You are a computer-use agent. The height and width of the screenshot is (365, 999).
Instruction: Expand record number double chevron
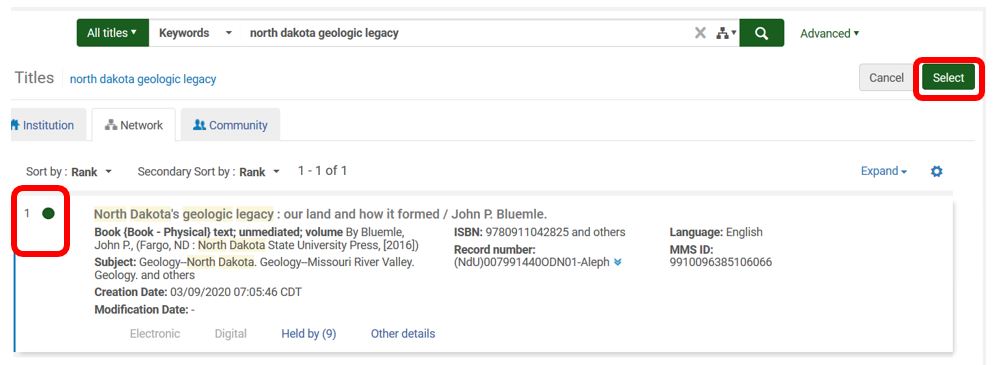click(x=617, y=262)
